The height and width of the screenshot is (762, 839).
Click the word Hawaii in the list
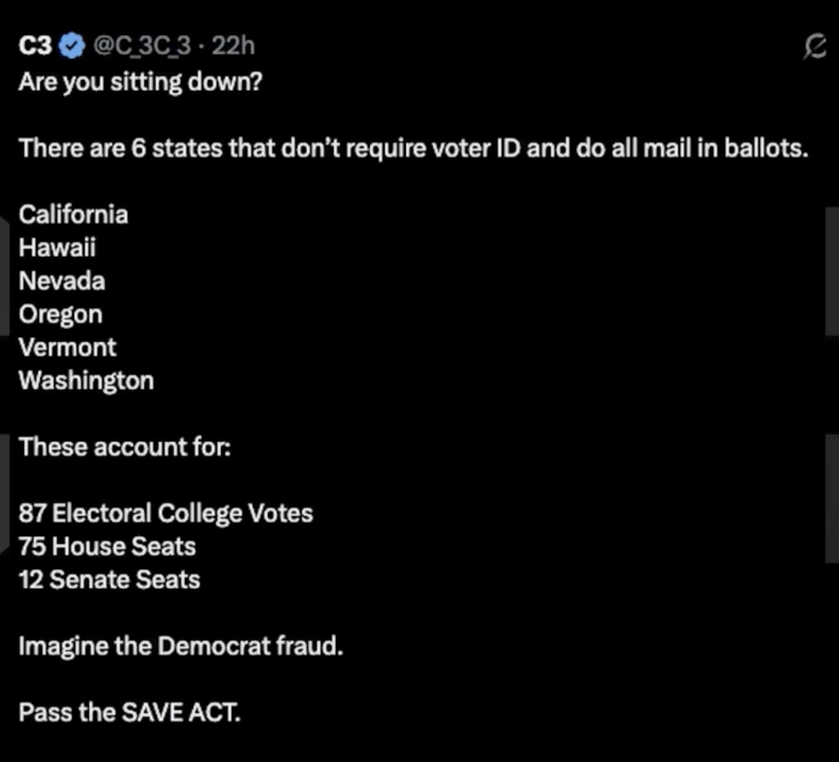pos(57,247)
